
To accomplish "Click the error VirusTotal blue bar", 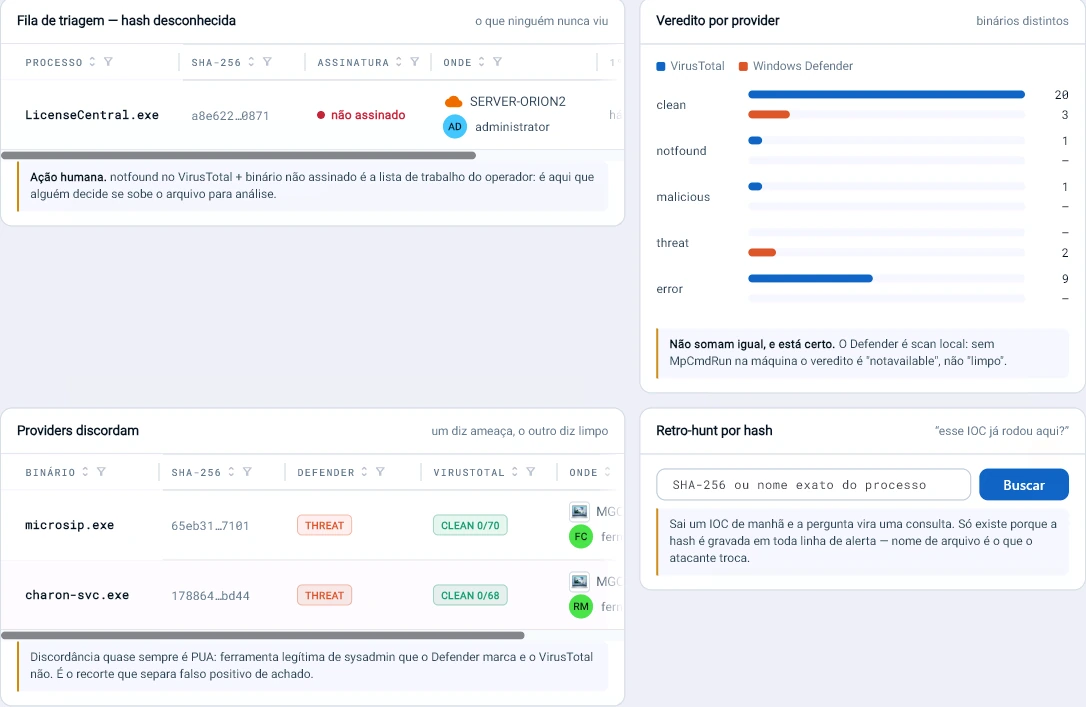I will point(810,278).
